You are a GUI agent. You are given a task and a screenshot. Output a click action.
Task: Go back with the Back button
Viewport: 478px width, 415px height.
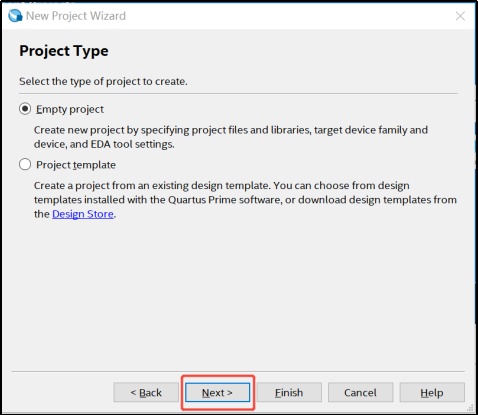(x=146, y=392)
